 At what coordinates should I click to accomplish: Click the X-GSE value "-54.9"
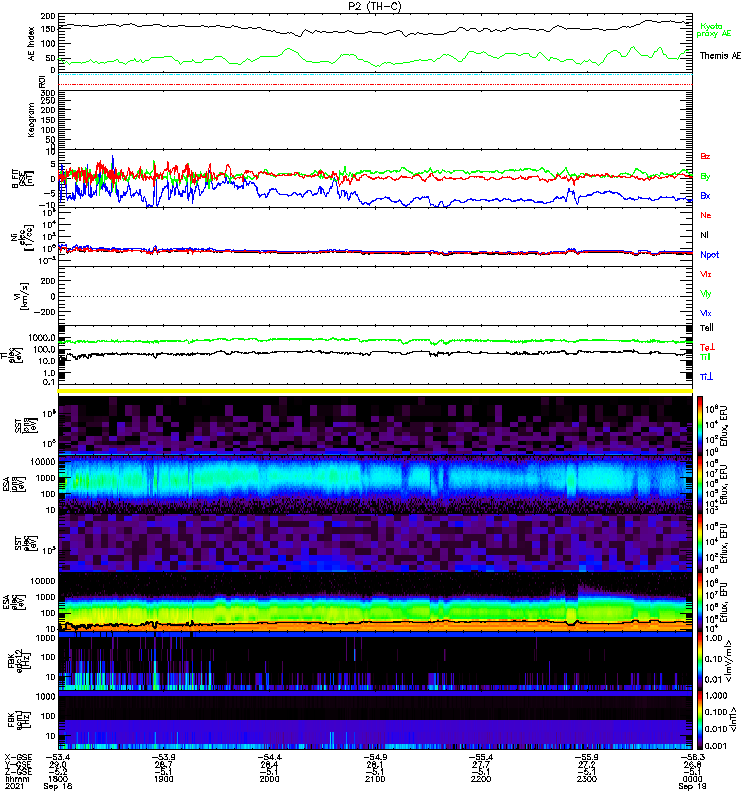coord(375,757)
